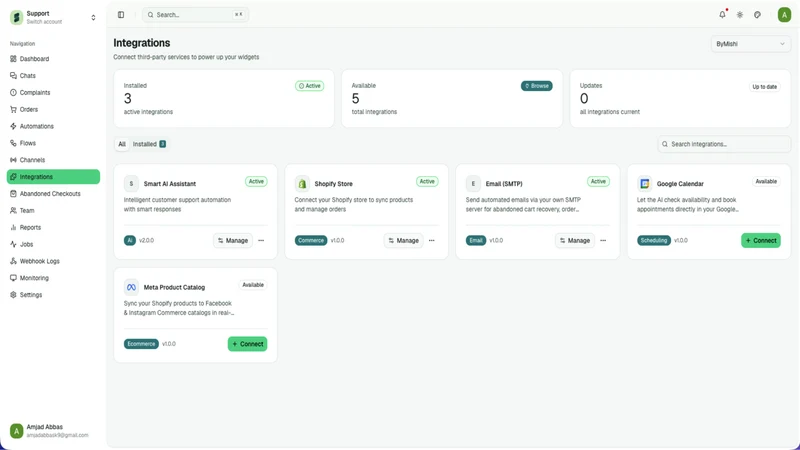Click the Email (SMTP) E icon

pos(473,183)
